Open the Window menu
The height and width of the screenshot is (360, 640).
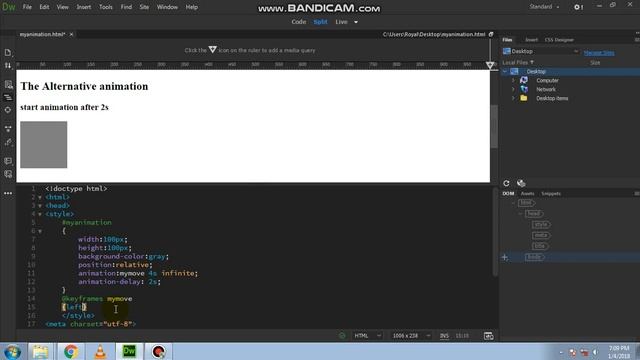(167, 7)
